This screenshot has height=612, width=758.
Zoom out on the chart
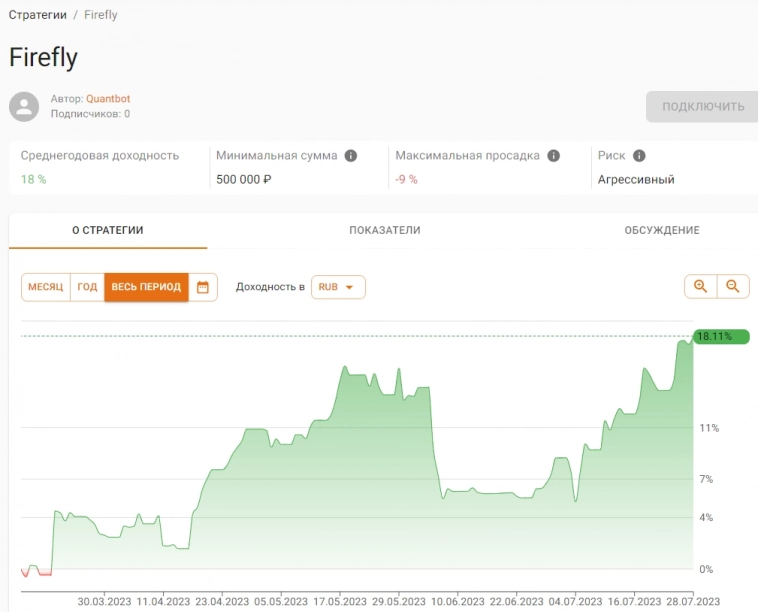732,287
